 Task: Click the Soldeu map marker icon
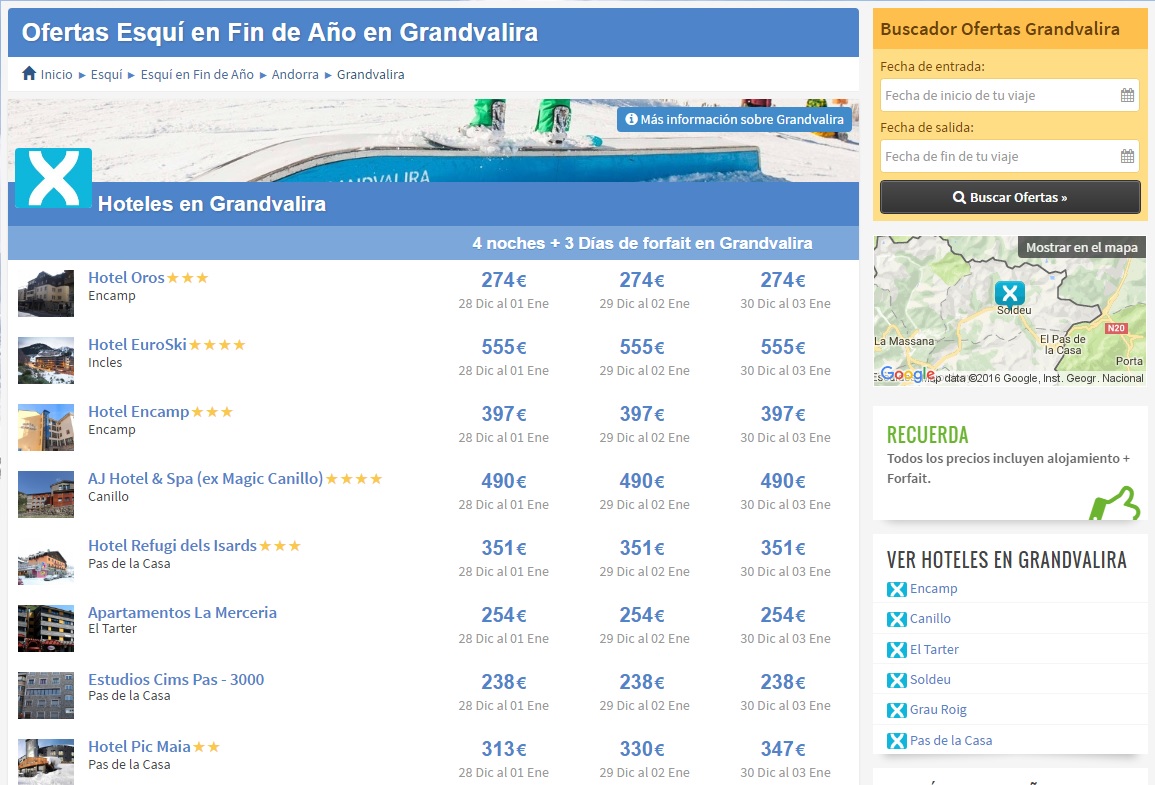pyautogui.click(x=1010, y=294)
